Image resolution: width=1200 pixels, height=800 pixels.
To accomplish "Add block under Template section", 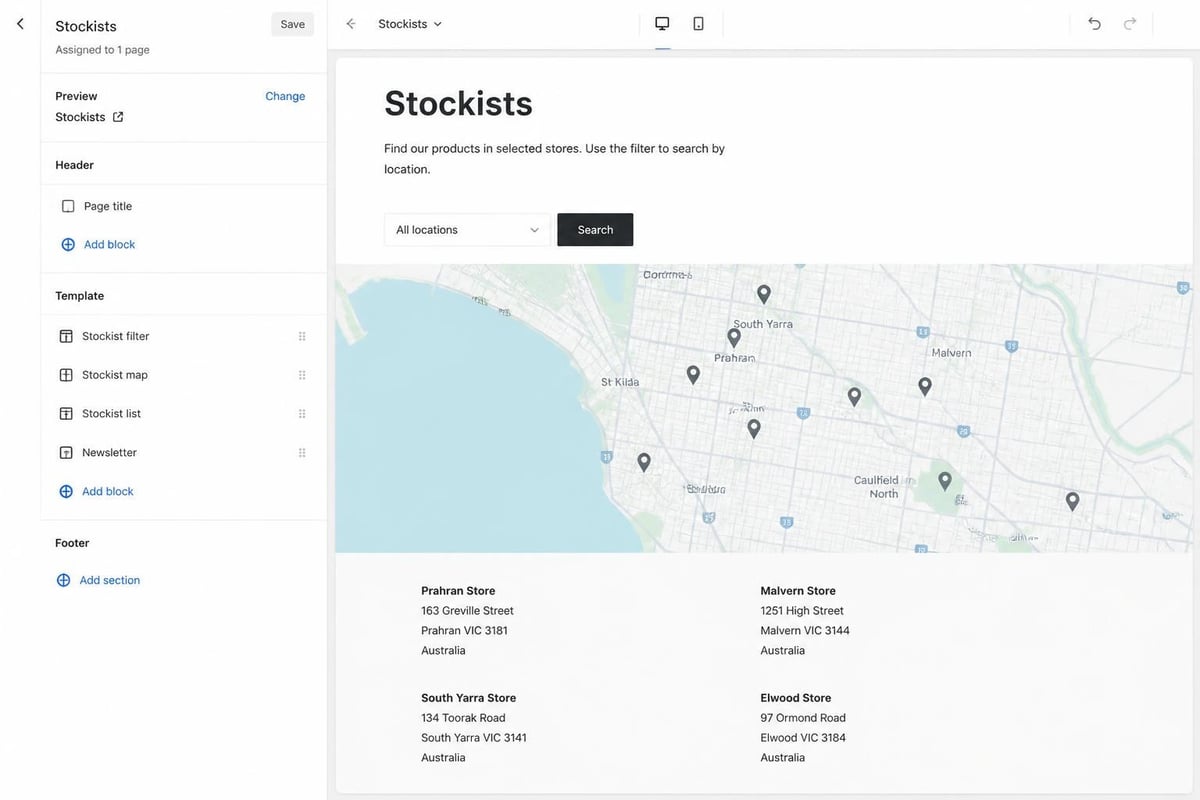I will point(96,491).
